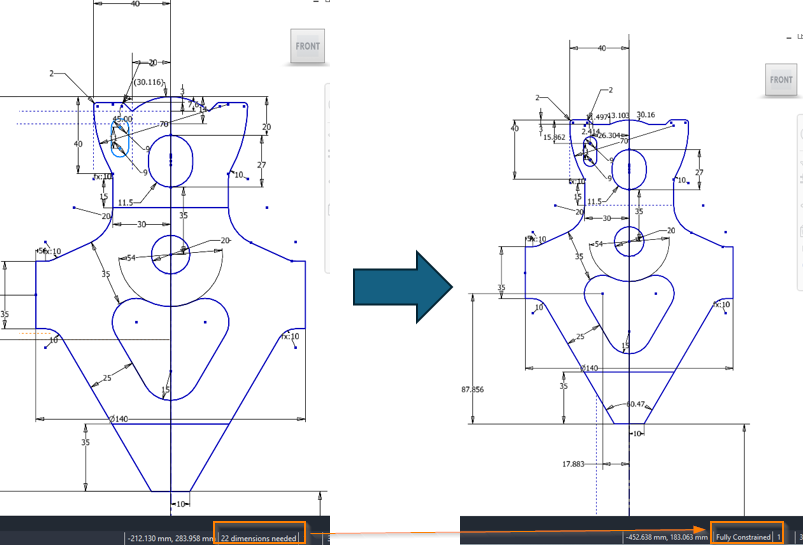This screenshot has width=803, height=545.
Task: Click the FRONT ViewCube face in the Fully Constrained sketch
Action: [781, 80]
